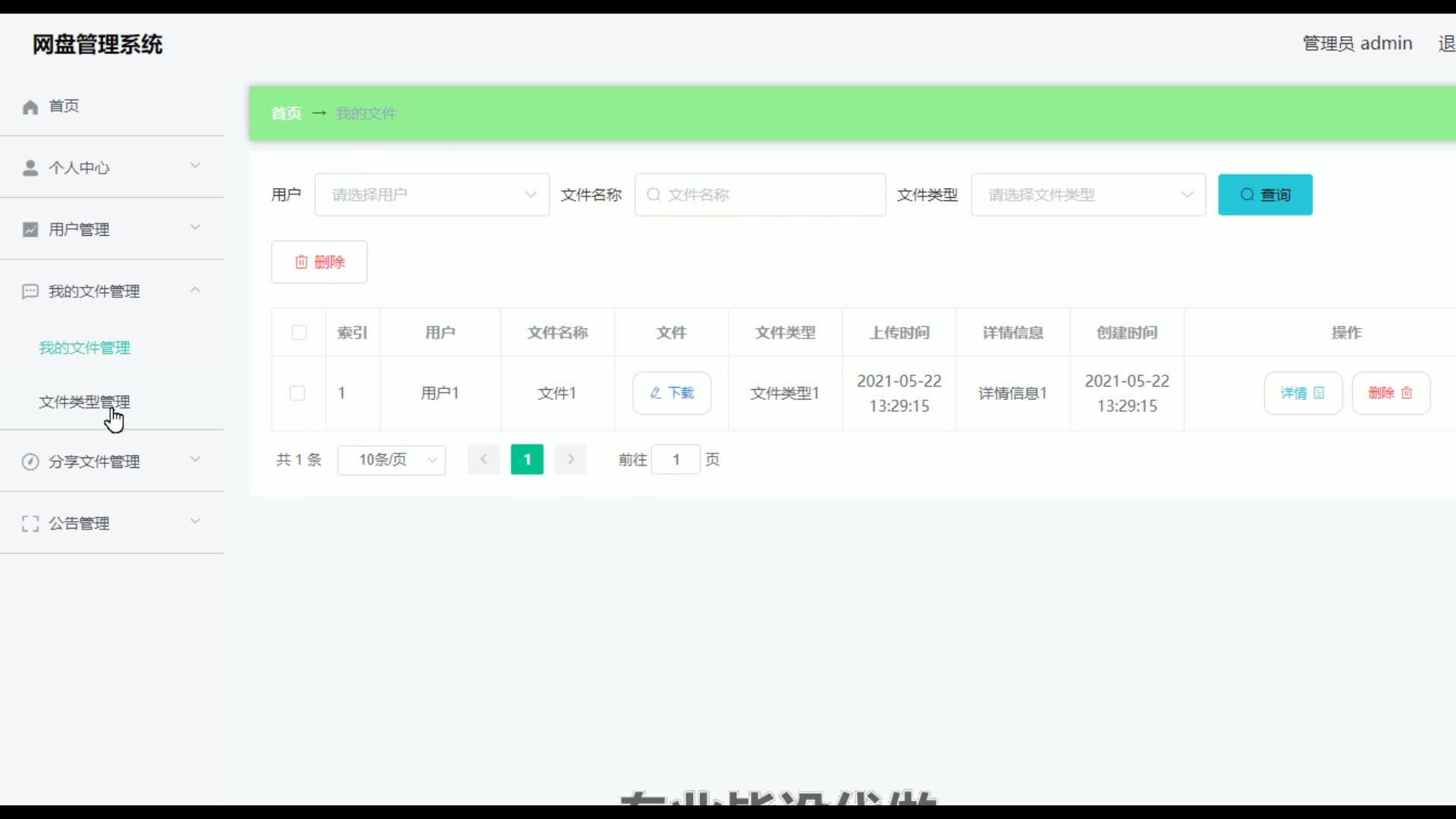Open the 请选择用户 dropdown
Viewport: 1456px width, 819px height.
point(431,195)
